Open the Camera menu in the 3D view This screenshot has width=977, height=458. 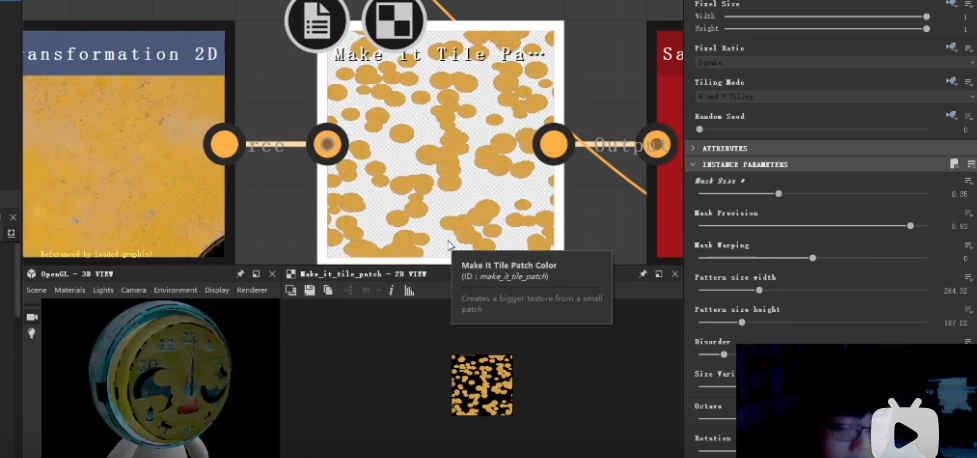click(133, 290)
